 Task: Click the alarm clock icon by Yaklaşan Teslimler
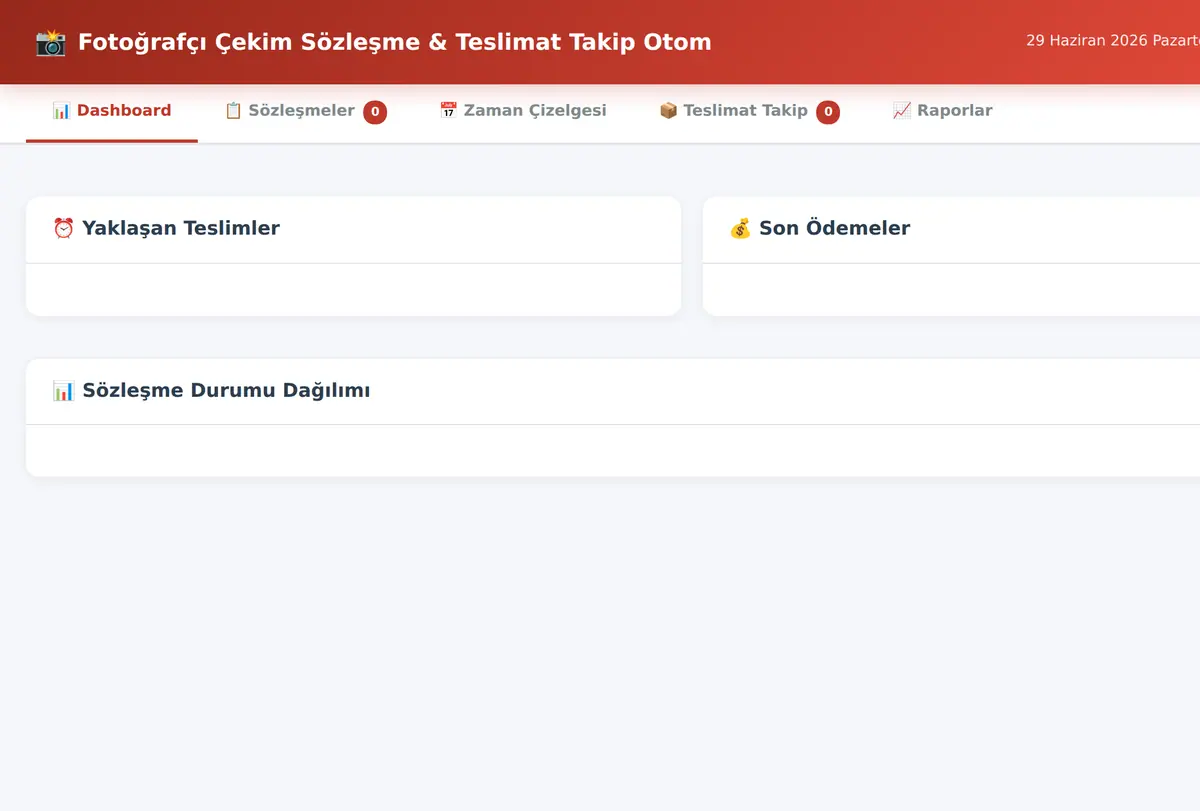click(64, 228)
